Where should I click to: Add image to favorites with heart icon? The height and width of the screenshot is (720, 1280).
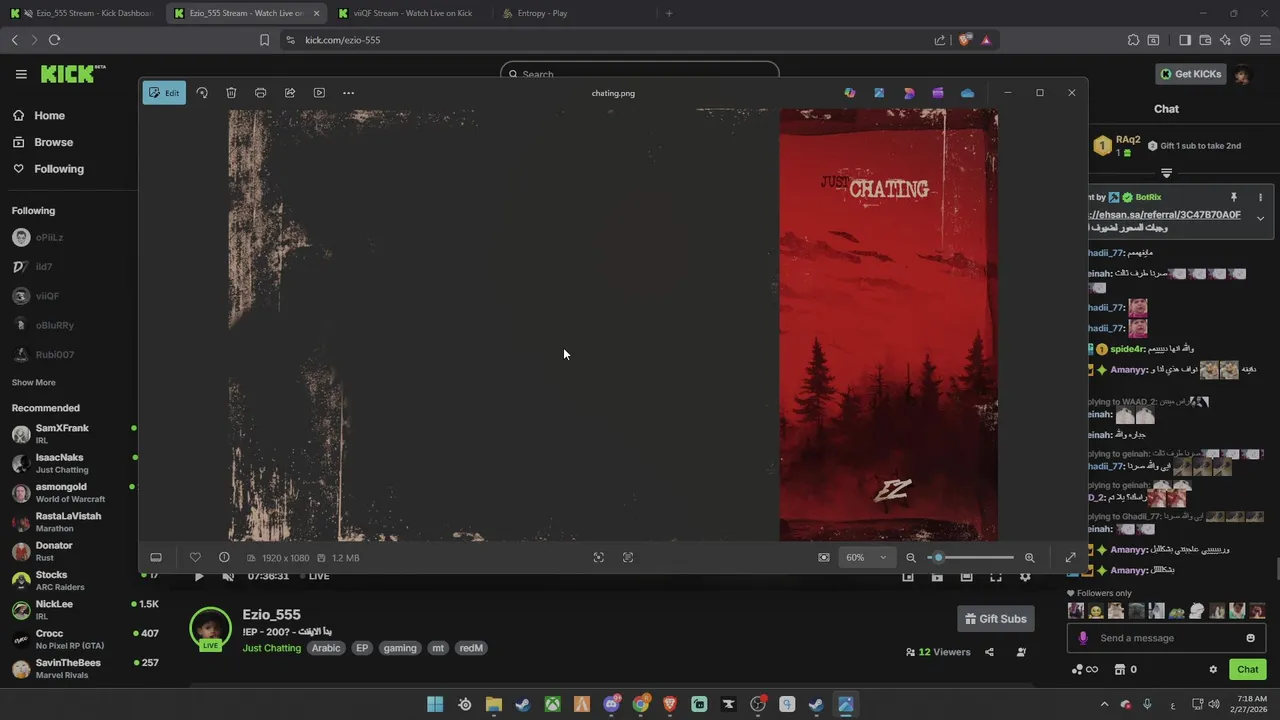coord(195,558)
